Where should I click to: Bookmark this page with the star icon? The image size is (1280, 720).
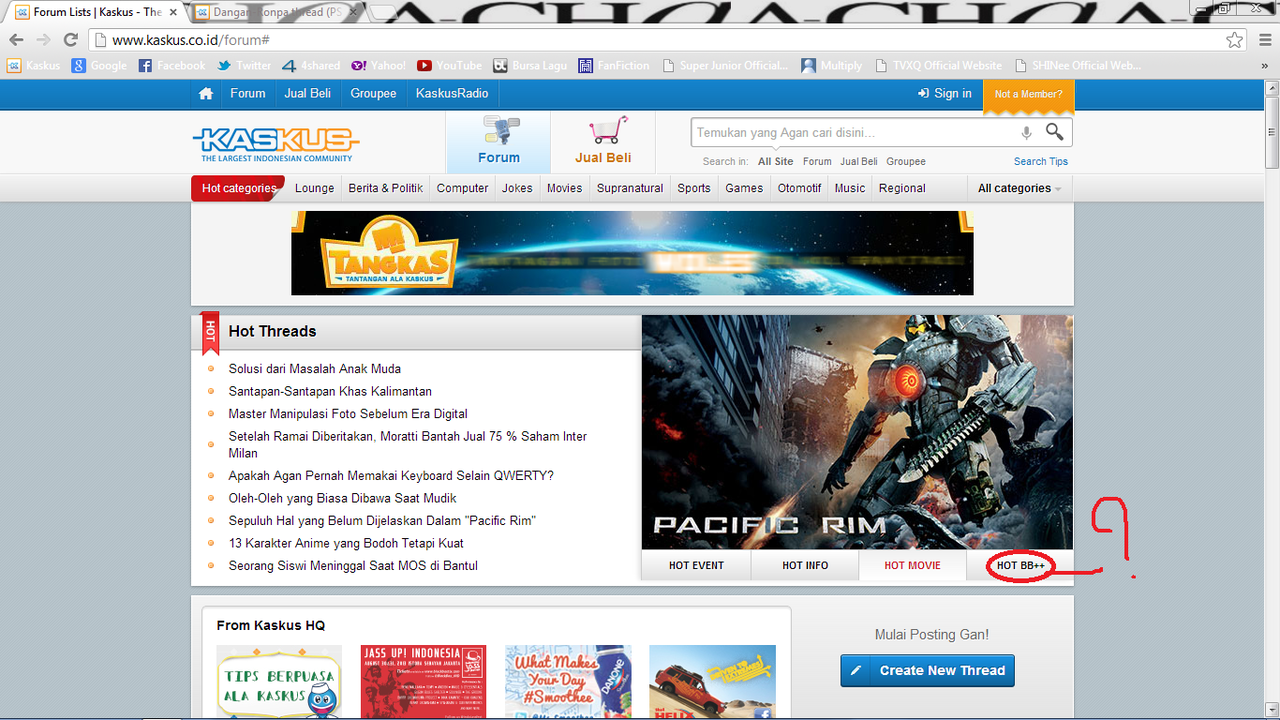[1235, 40]
